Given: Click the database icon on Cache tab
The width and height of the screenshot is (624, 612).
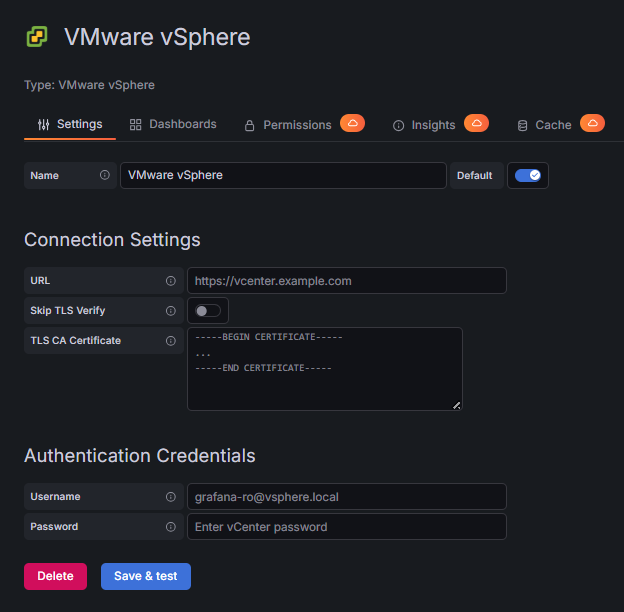Looking at the screenshot, I should 523,126.
